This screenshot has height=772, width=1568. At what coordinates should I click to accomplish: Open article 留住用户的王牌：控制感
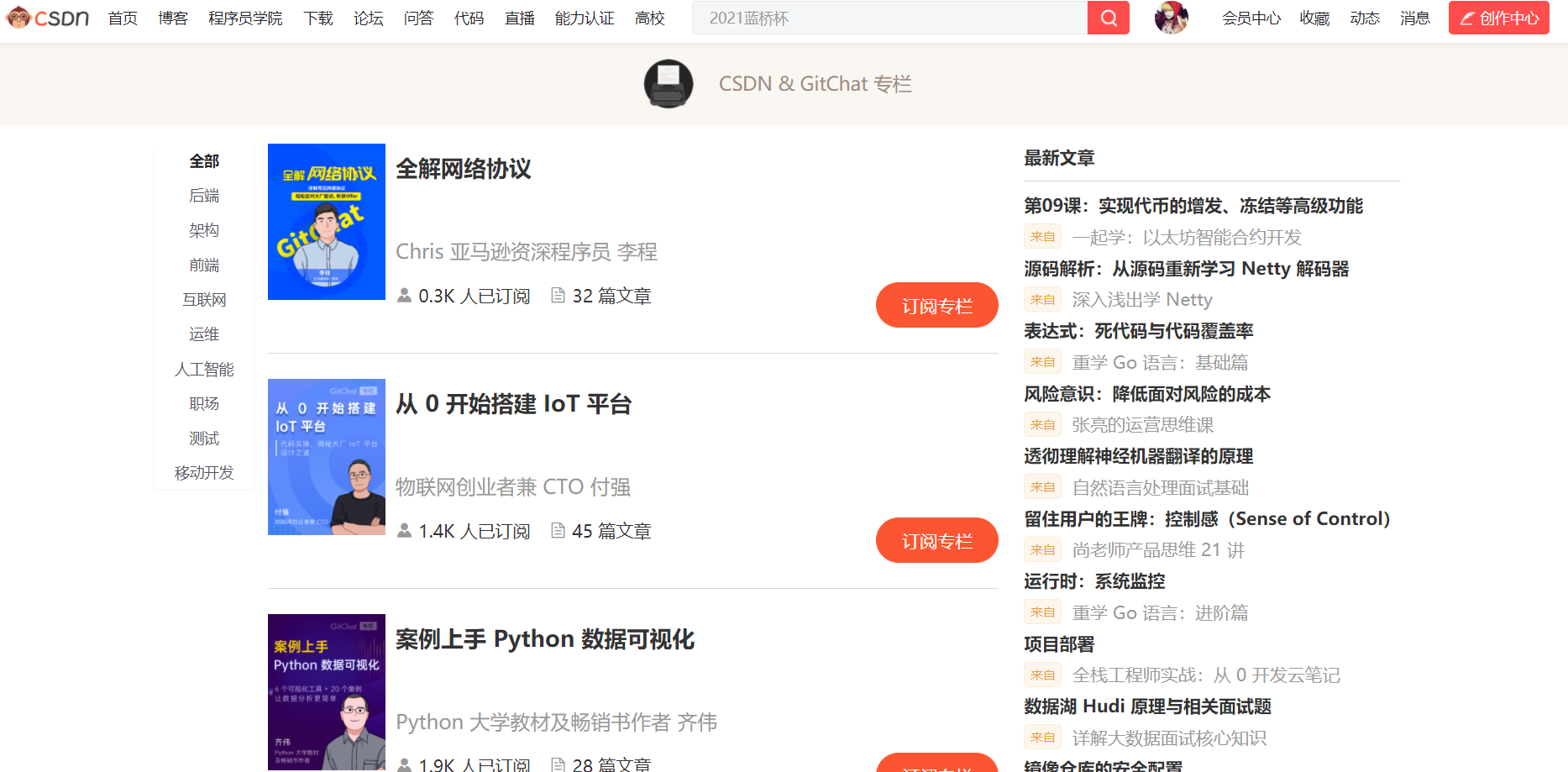(x=1207, y=519)
